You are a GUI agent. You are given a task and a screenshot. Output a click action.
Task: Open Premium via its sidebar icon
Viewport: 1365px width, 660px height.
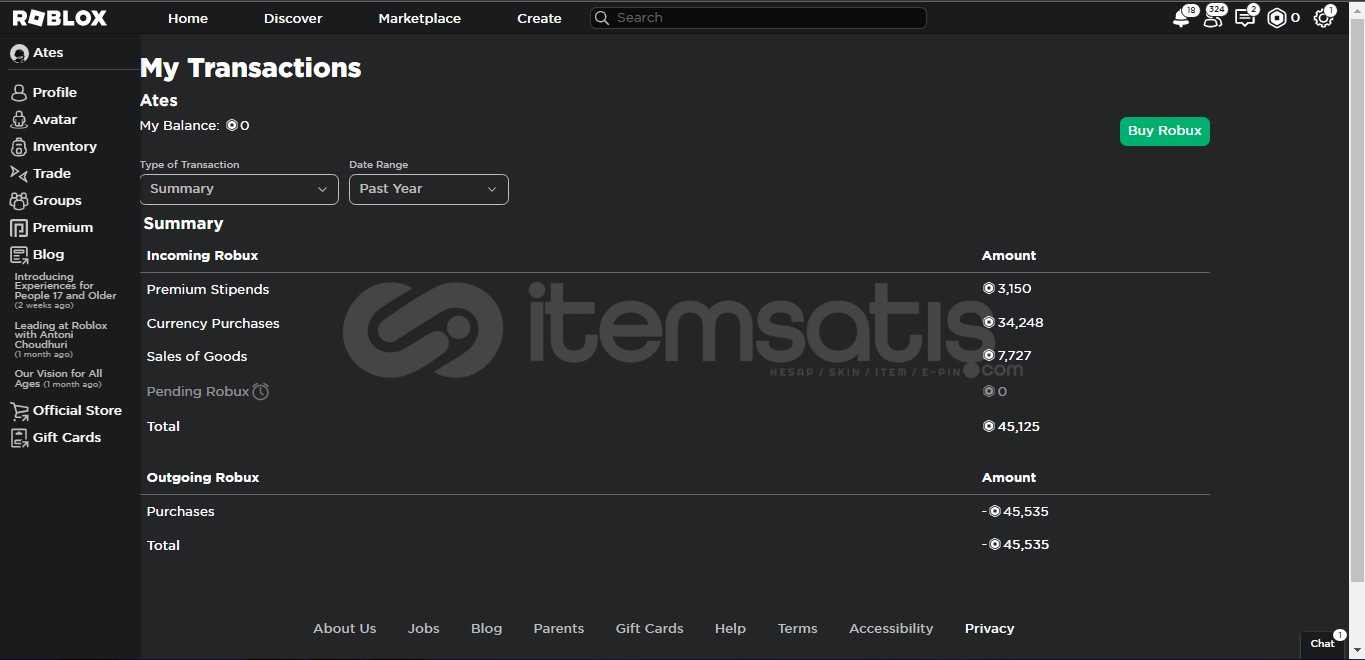coord(18,228)
